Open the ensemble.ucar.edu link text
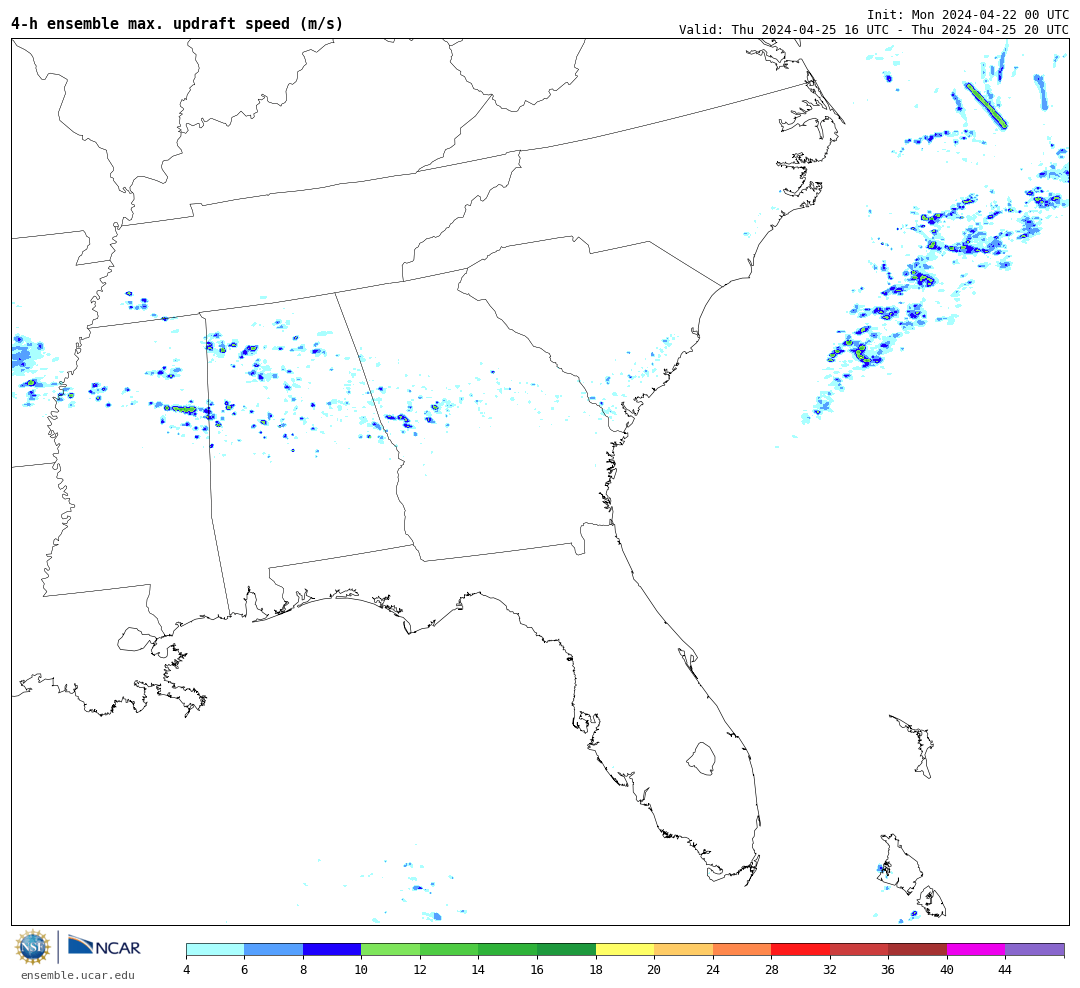Viewport: 1080px width, 988px height. point(78,975)
